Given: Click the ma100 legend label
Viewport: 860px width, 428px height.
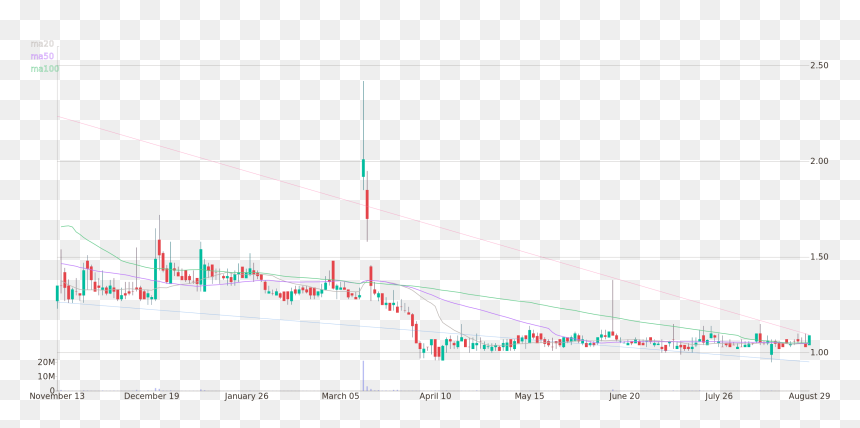Looking at the screenshot, I should [44, 69].
